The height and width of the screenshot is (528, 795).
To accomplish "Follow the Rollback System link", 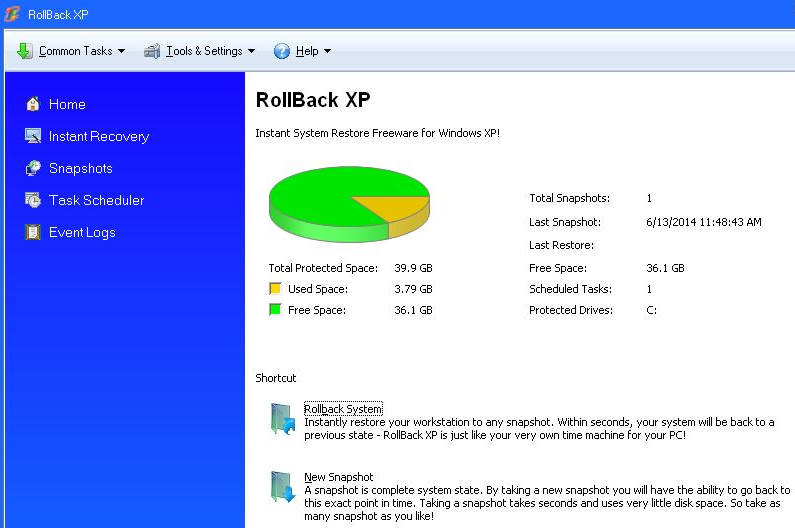I will pyautogui.click(x=343, y=409).
